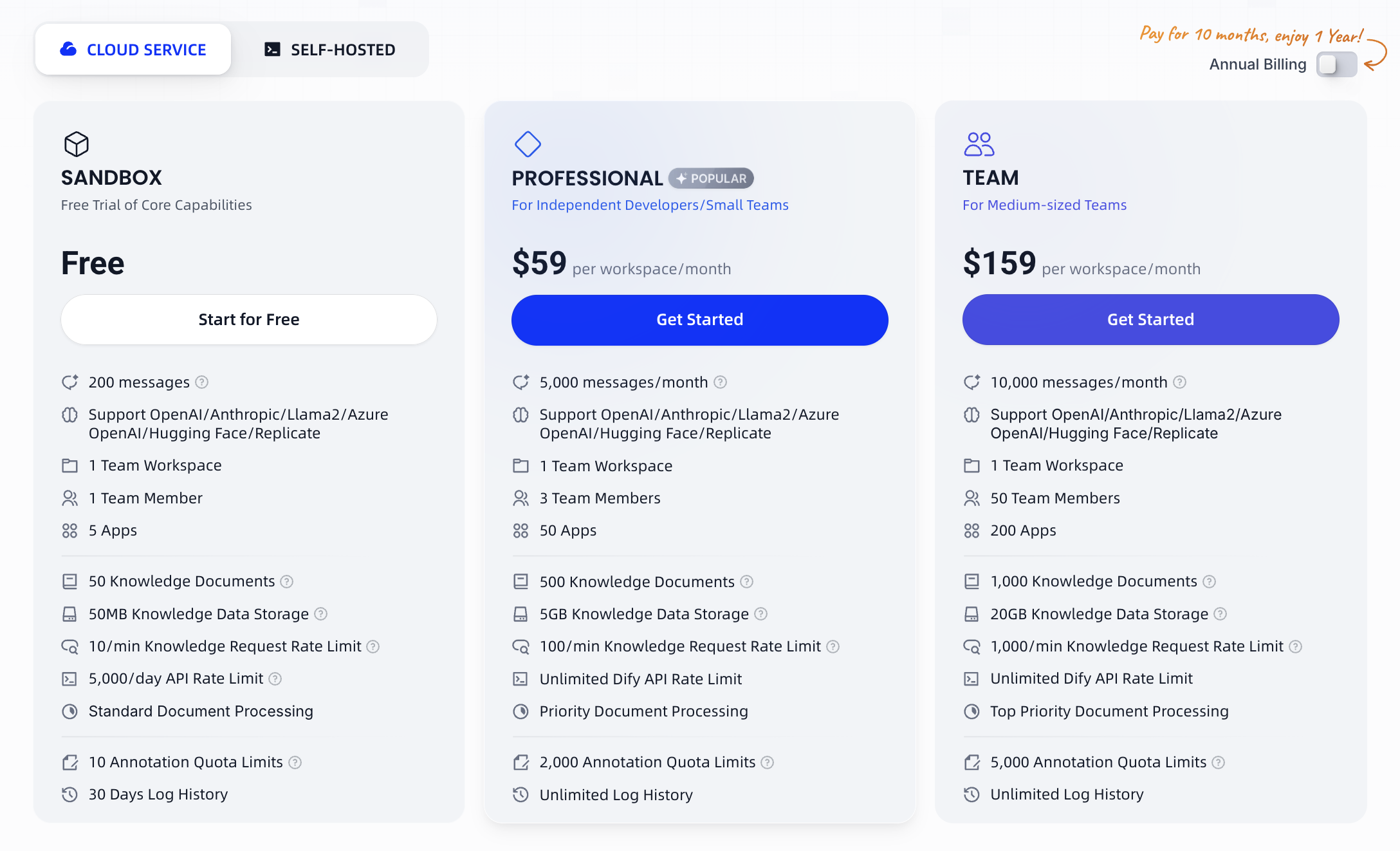Click help icon next to 5,000/day API Rate Limit
Screen dimensions: 1400x851
(x=275, y=678)
